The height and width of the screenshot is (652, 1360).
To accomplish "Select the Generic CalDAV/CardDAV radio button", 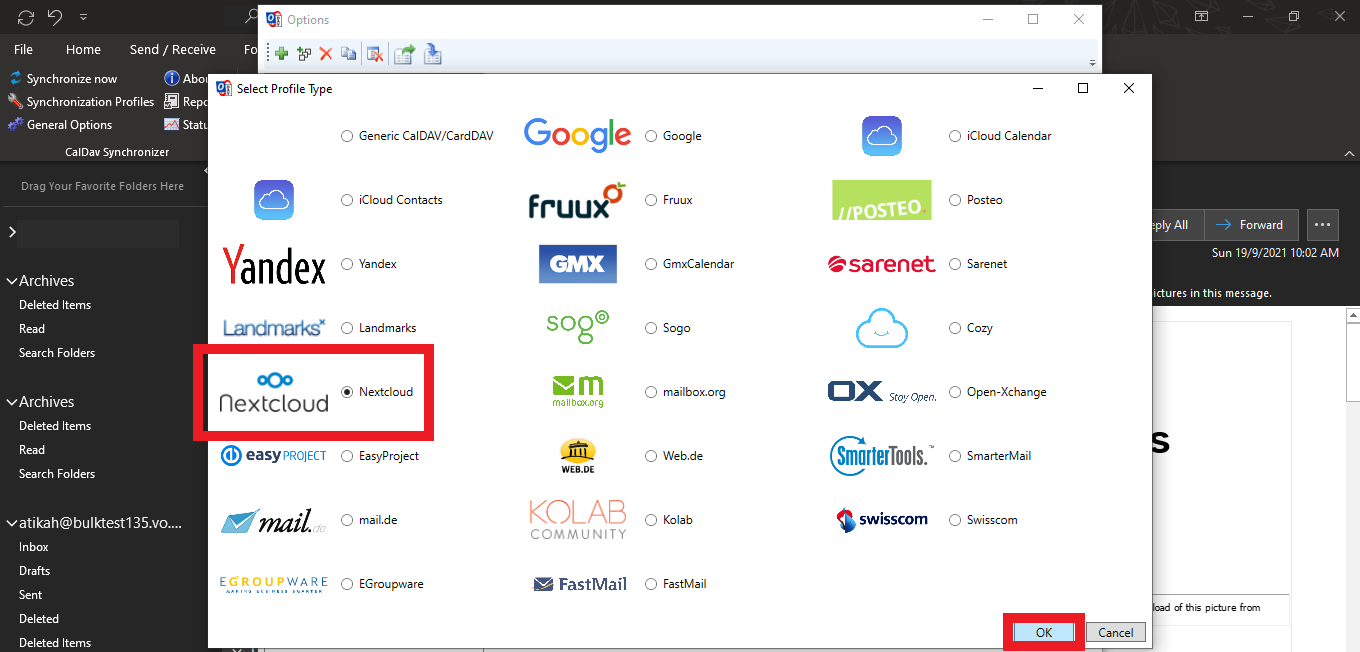I will pos(347,136).
